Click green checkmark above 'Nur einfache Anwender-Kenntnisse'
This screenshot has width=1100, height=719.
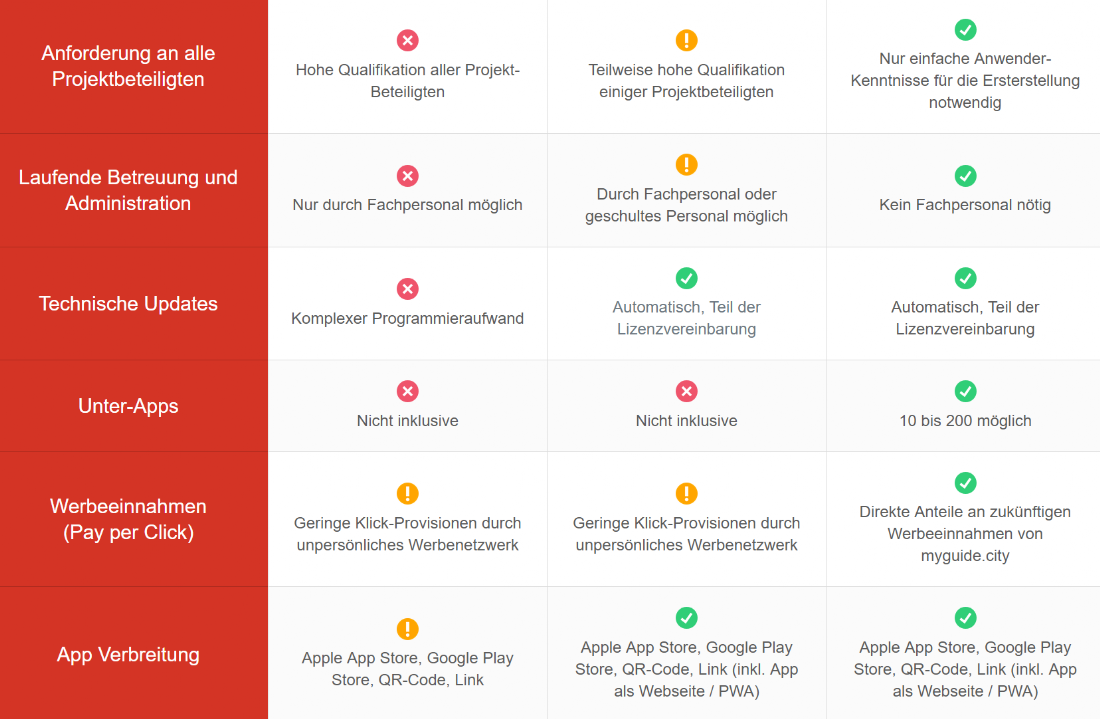(x=965, y=29)
